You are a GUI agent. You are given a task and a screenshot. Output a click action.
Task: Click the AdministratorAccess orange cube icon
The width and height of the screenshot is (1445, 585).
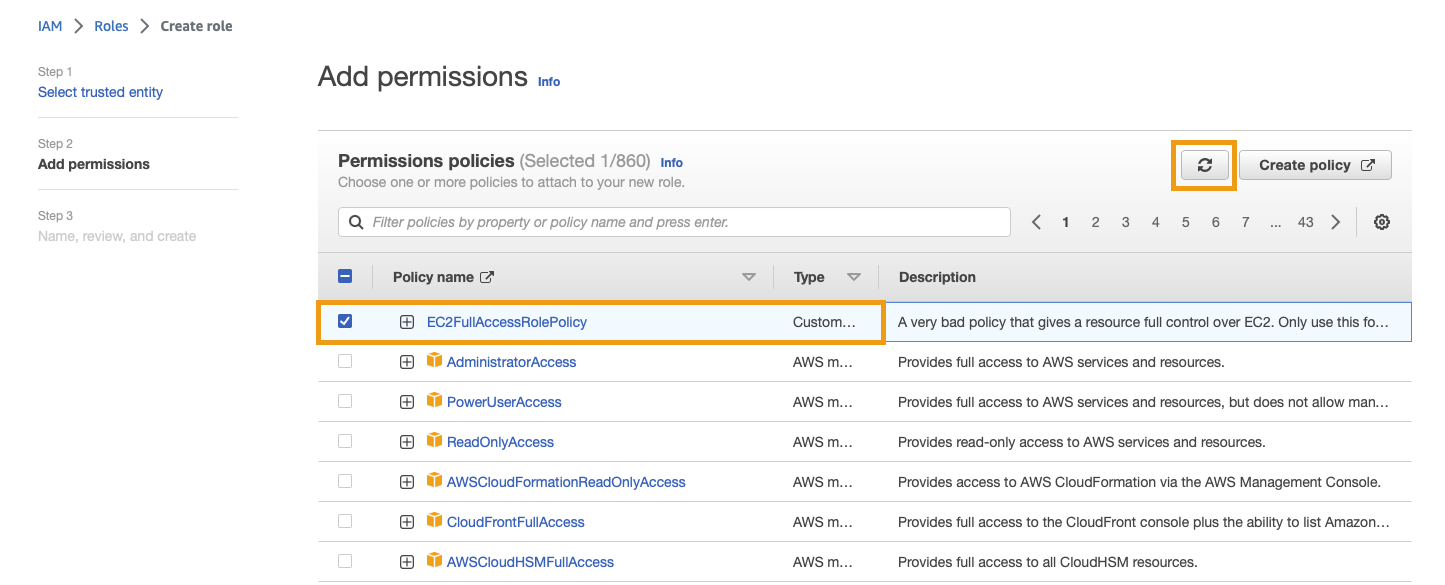point(434,361)
